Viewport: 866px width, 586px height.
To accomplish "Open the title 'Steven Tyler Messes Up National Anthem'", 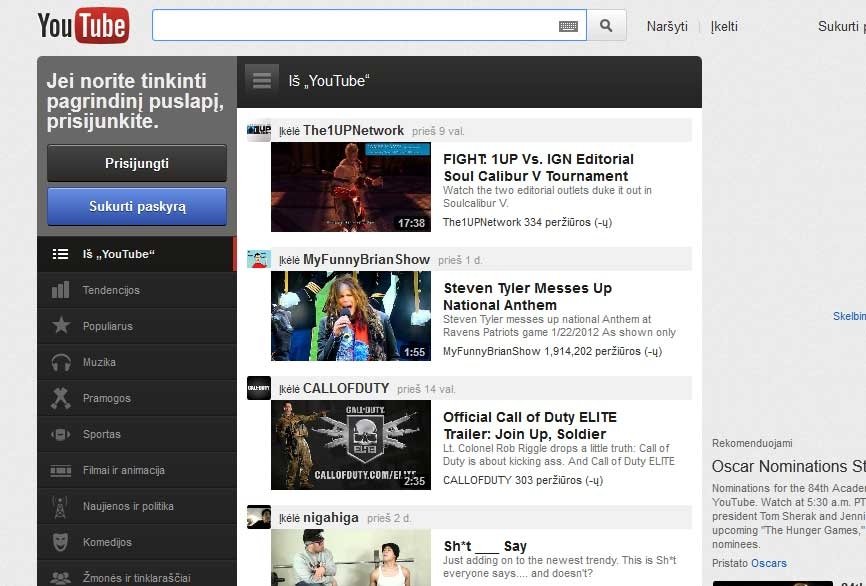I will click(527, 297).
